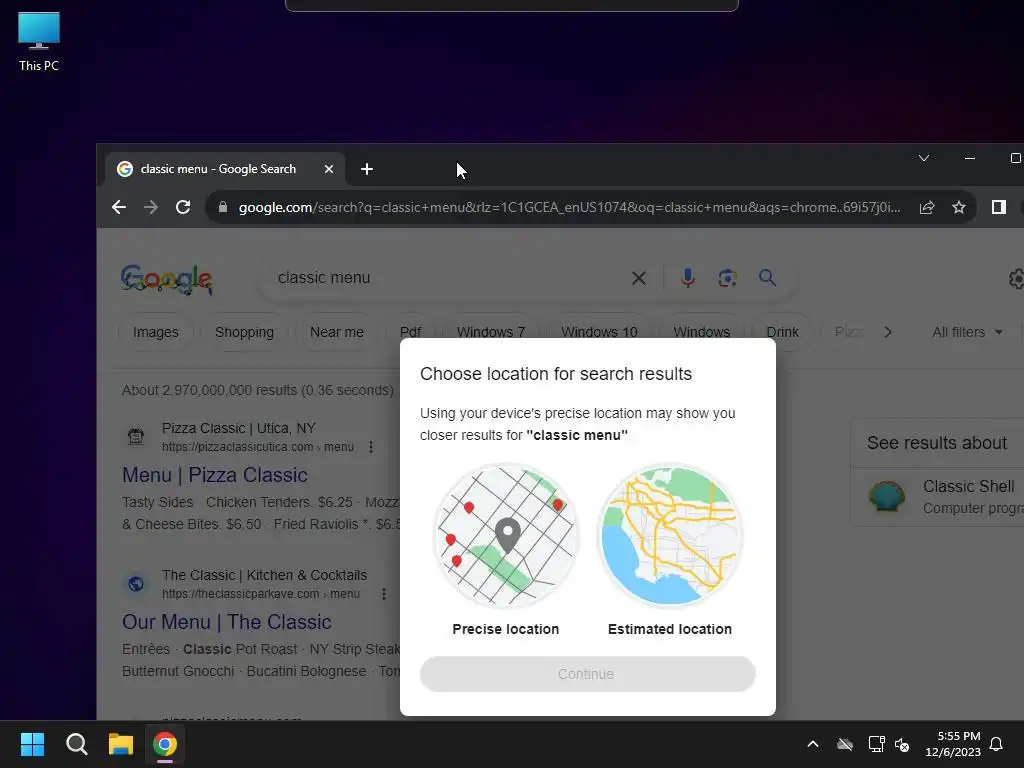This screenshot has height=768, width=1024.
Task: Click the magnifier search submit icon
Action: pyautogui.click(x=767, y=278)
